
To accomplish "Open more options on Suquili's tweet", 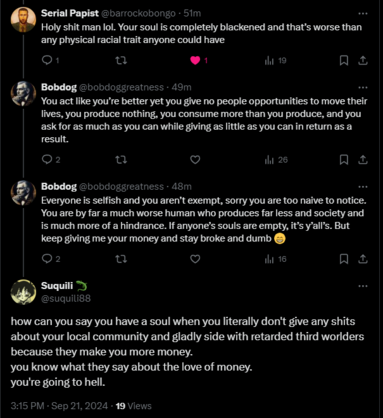I will pyautogui.click(x=363, y=286).
